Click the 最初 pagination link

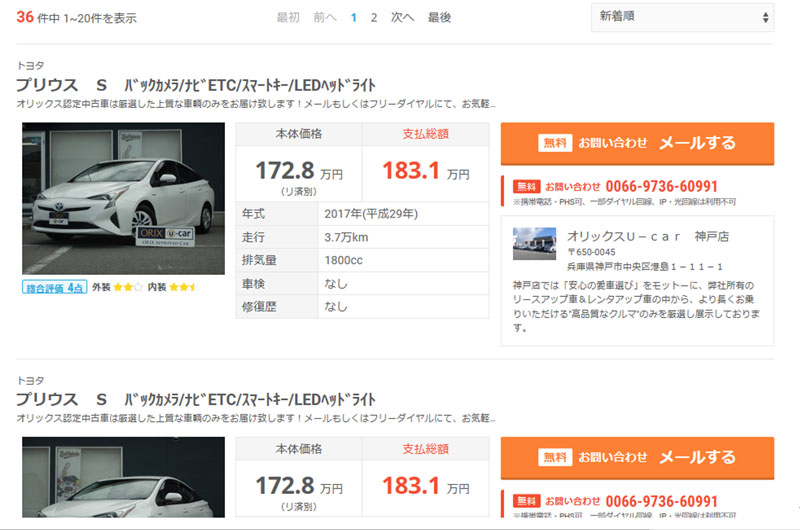tap(288, 18)
